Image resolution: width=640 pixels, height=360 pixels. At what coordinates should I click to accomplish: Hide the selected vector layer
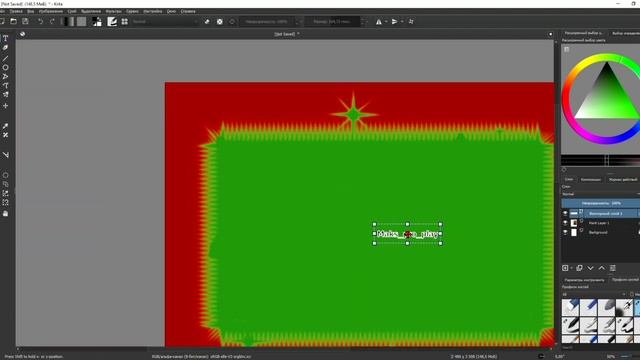click(565, 213)
